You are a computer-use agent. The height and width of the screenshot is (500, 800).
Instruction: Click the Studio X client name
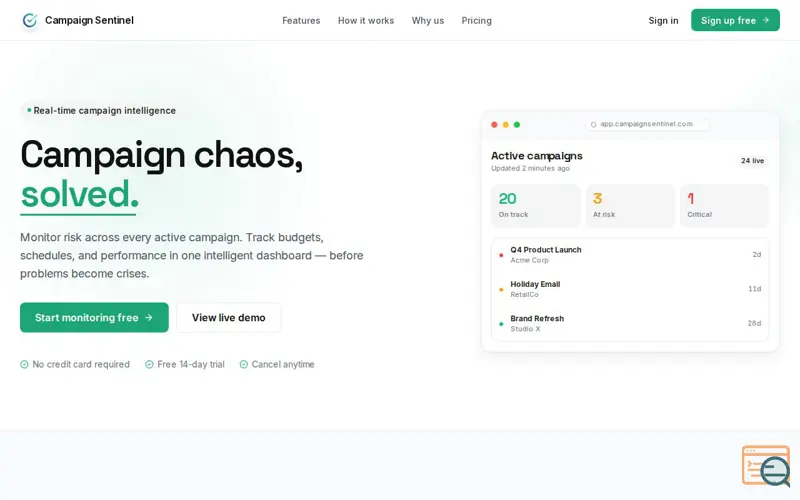click(x=525, y=329)
